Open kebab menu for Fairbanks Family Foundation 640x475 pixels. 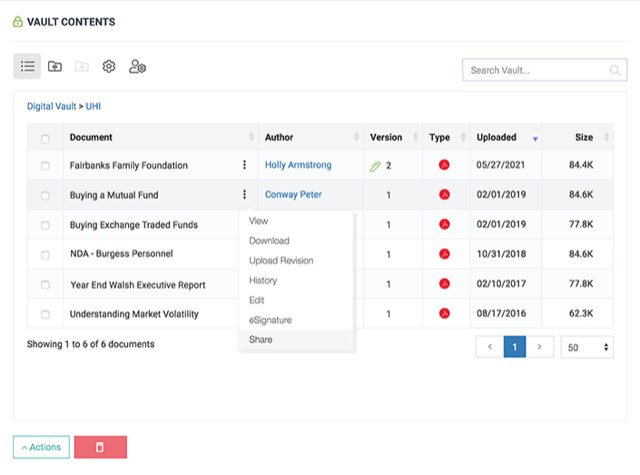[244, 164]
